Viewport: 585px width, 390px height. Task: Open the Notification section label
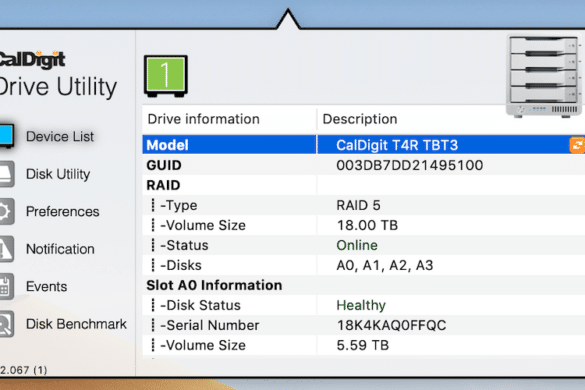coord(60,249)
